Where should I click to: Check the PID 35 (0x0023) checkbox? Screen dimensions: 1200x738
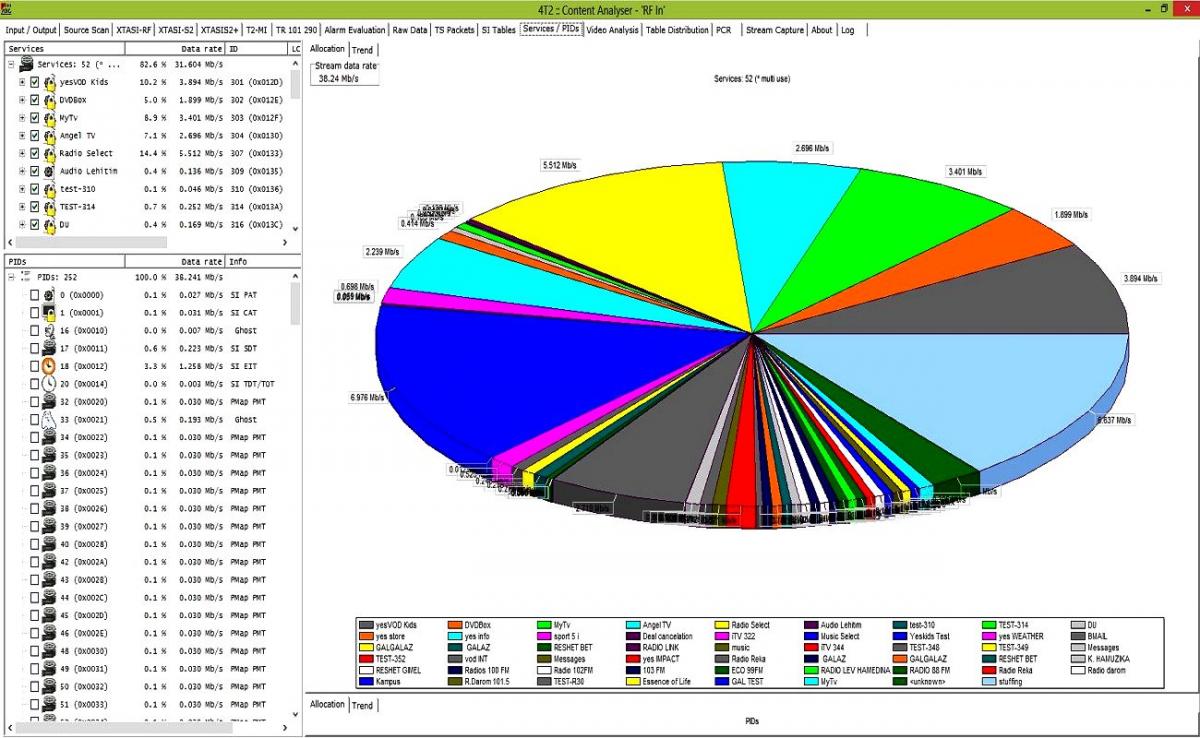35,455
